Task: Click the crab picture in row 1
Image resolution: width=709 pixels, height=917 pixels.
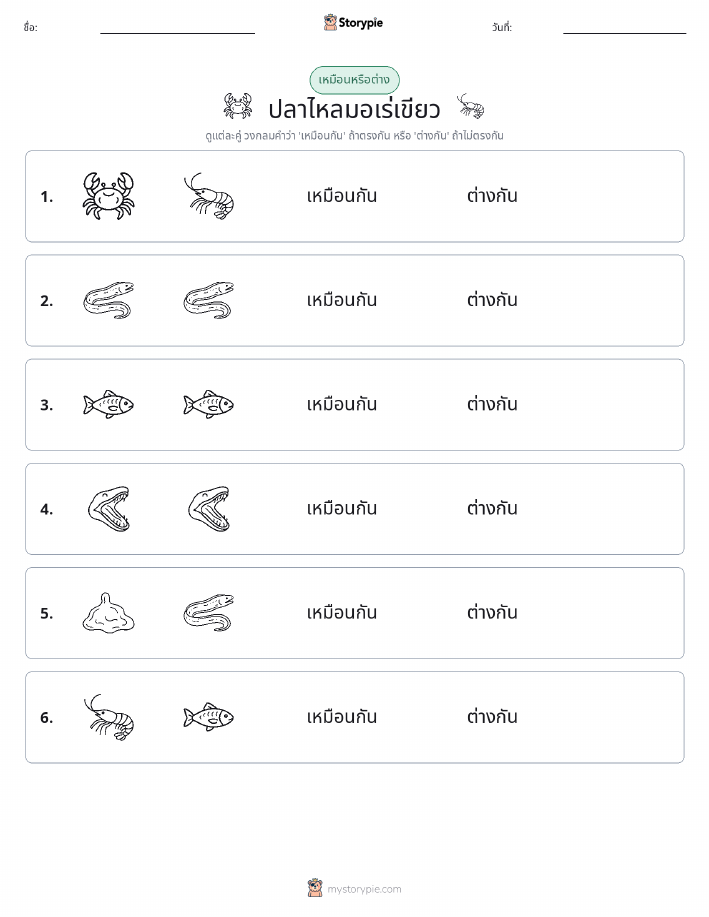Action: 108,196
